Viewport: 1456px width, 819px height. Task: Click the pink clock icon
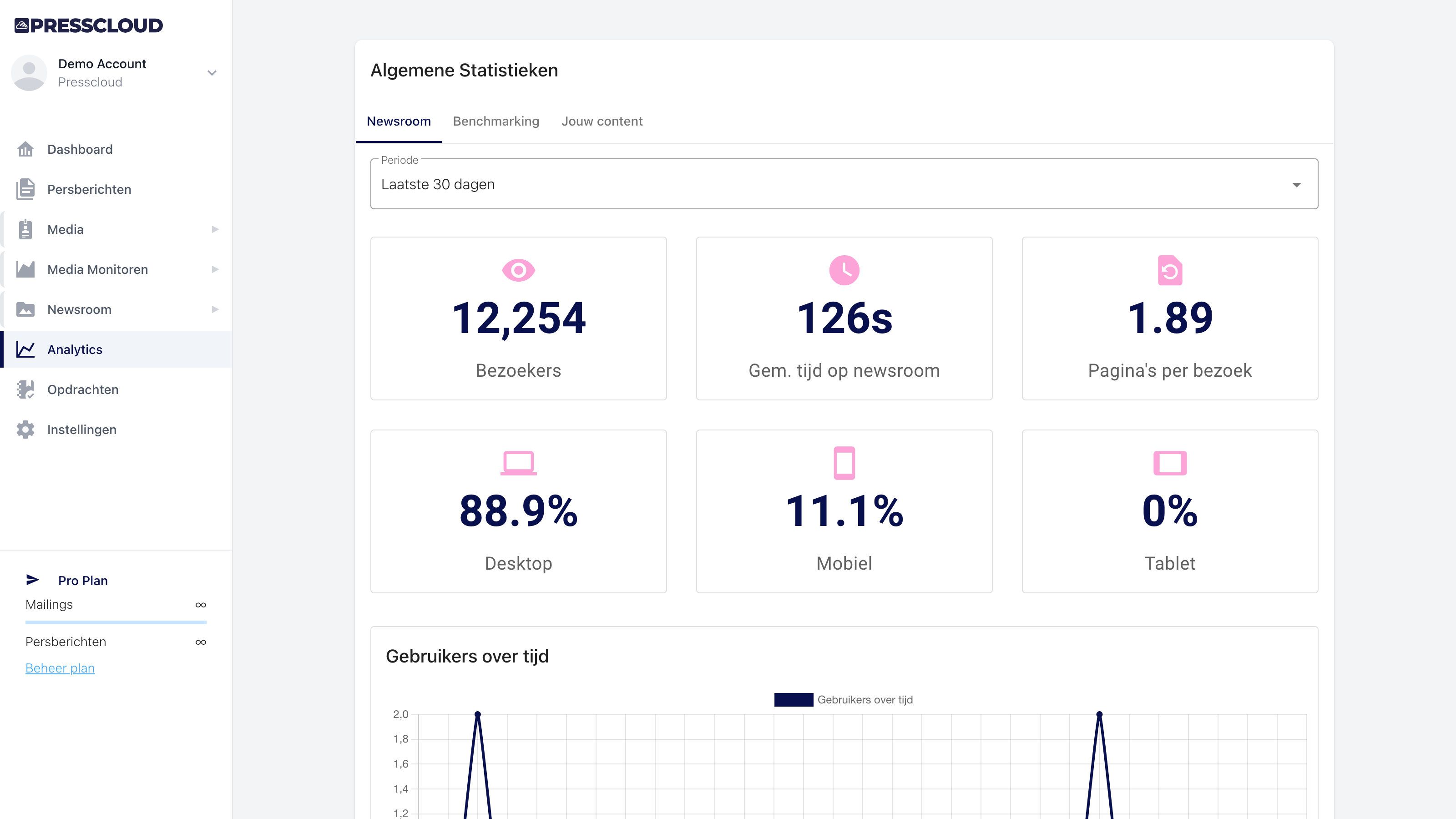(844, 270)
